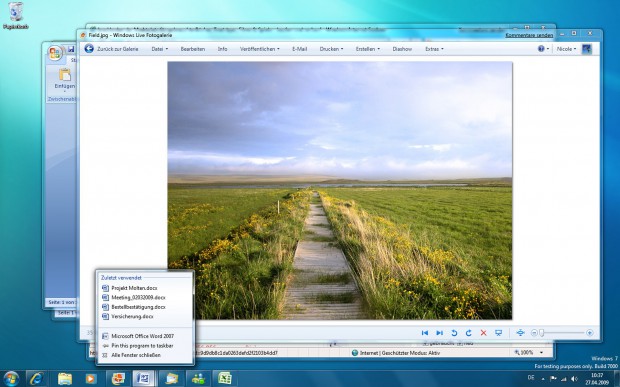Click the Office button in Word window
The width and height of the screenshot is (620, 387).
click(55, 53)
